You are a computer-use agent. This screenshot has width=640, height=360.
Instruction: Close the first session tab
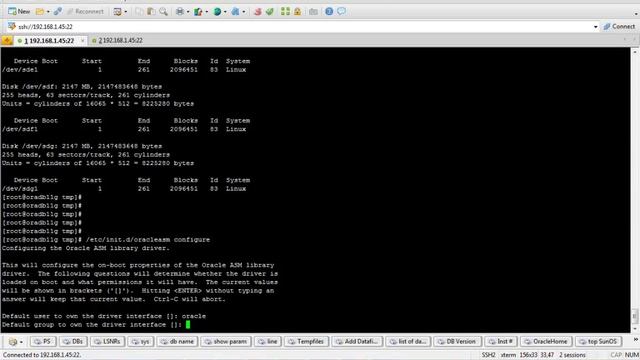82,40
